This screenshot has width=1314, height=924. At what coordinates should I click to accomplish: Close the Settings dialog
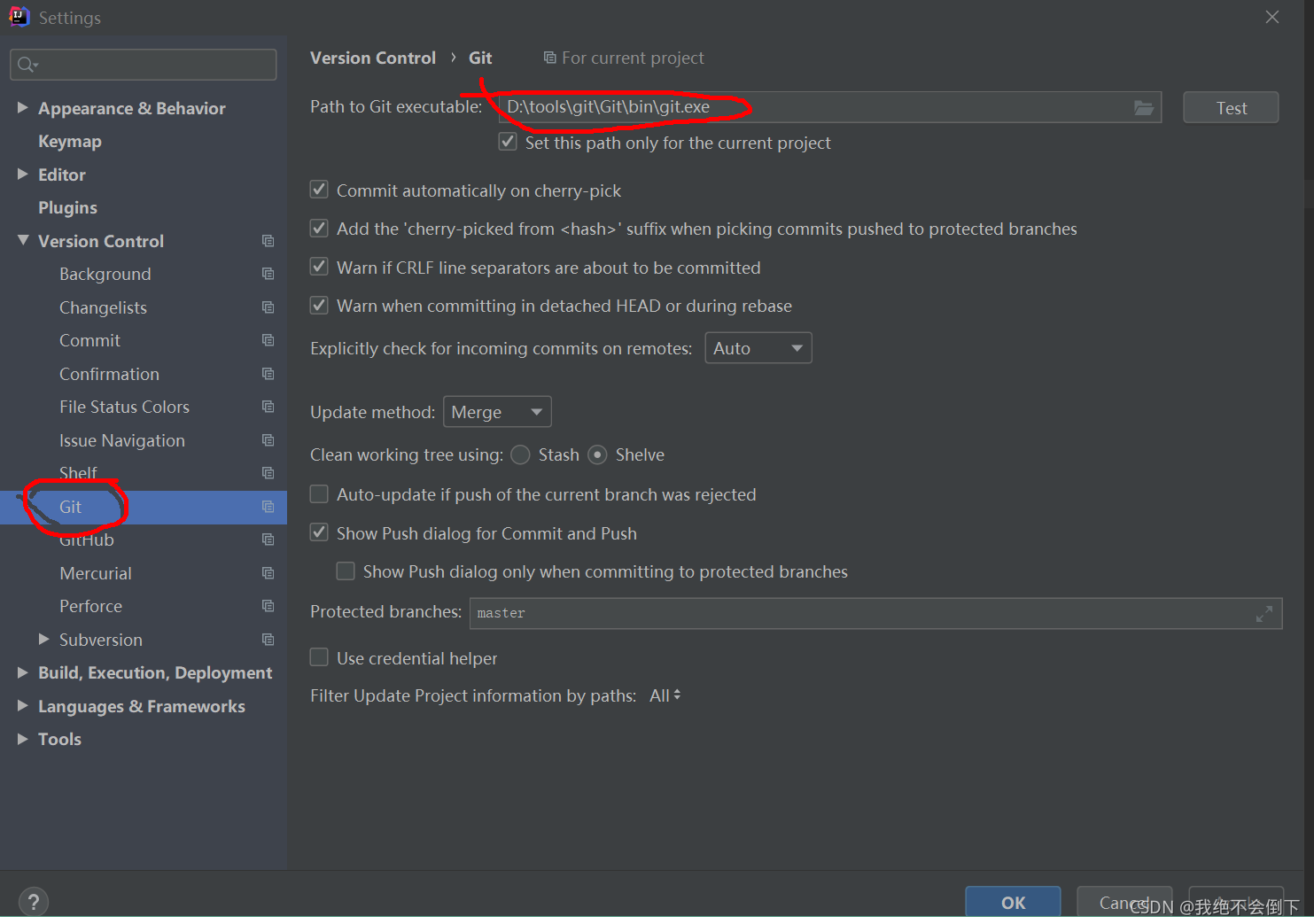point(1272,17)
